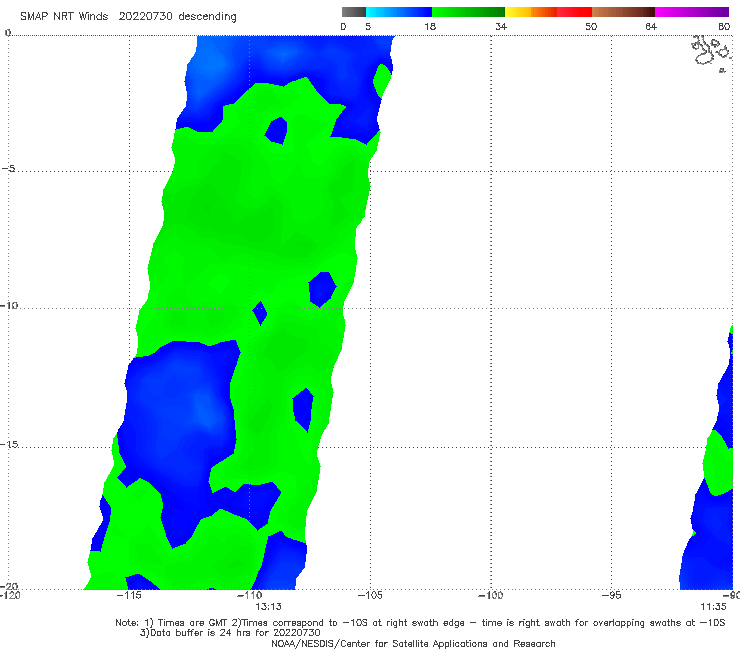Click the yellow-to-red 34-50 segment of the color bar
The height and width of the screenshot is (650, 740).
[x=548, y=12]
